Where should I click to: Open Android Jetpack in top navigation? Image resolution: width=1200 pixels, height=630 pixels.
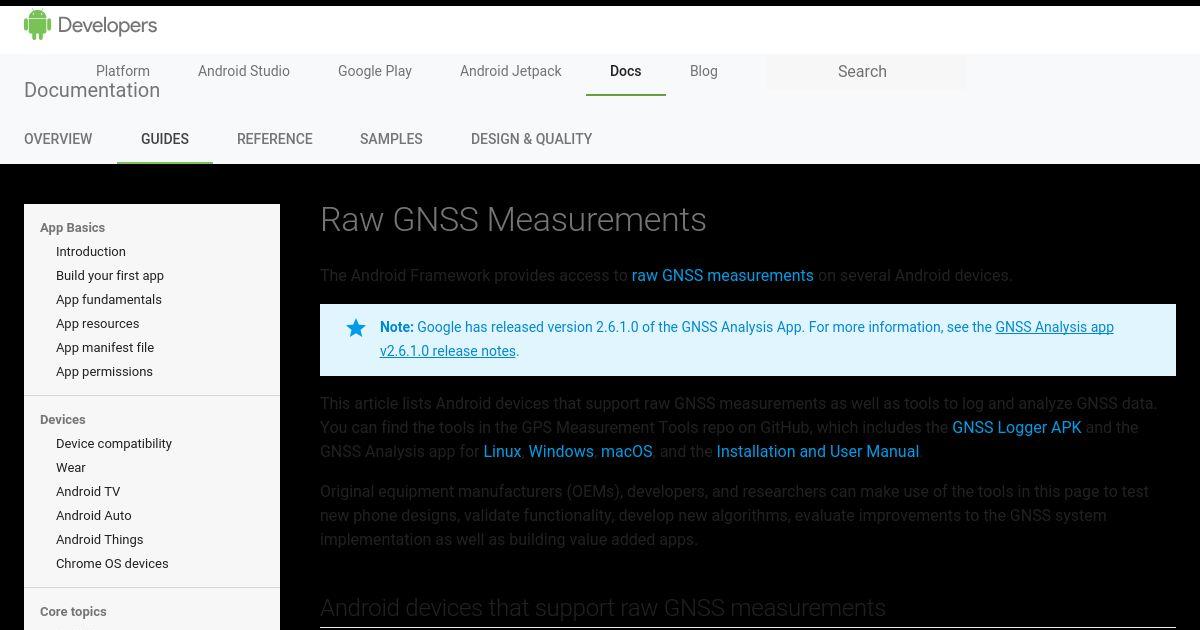click(x=511, y=71)
